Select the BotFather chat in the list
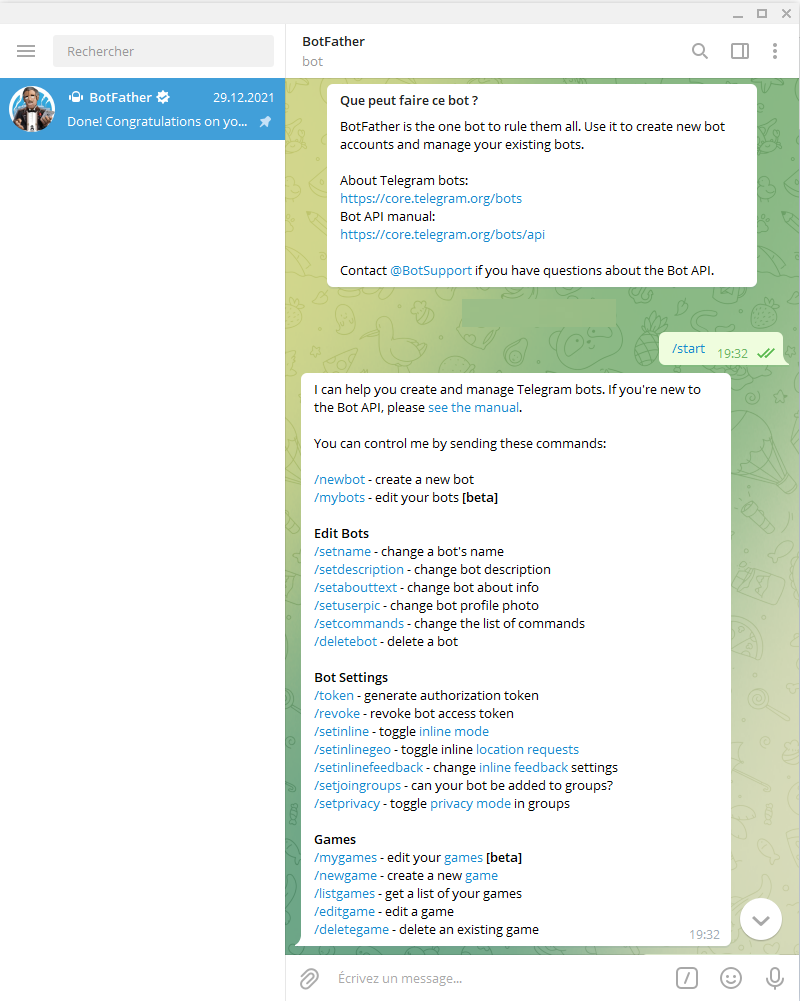 (x=160, y=110)
